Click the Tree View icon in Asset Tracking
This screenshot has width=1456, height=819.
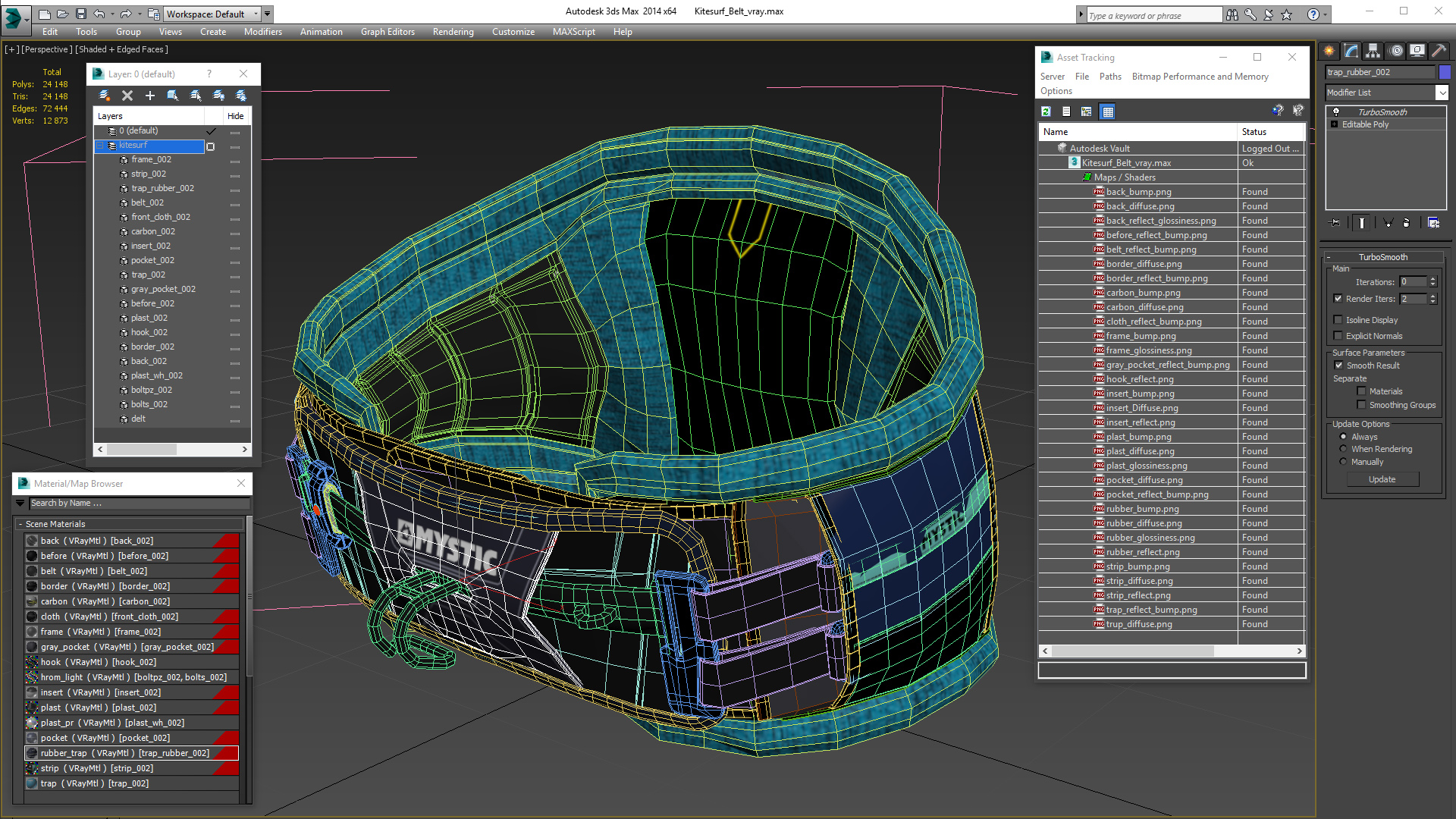click(1087, 111)
